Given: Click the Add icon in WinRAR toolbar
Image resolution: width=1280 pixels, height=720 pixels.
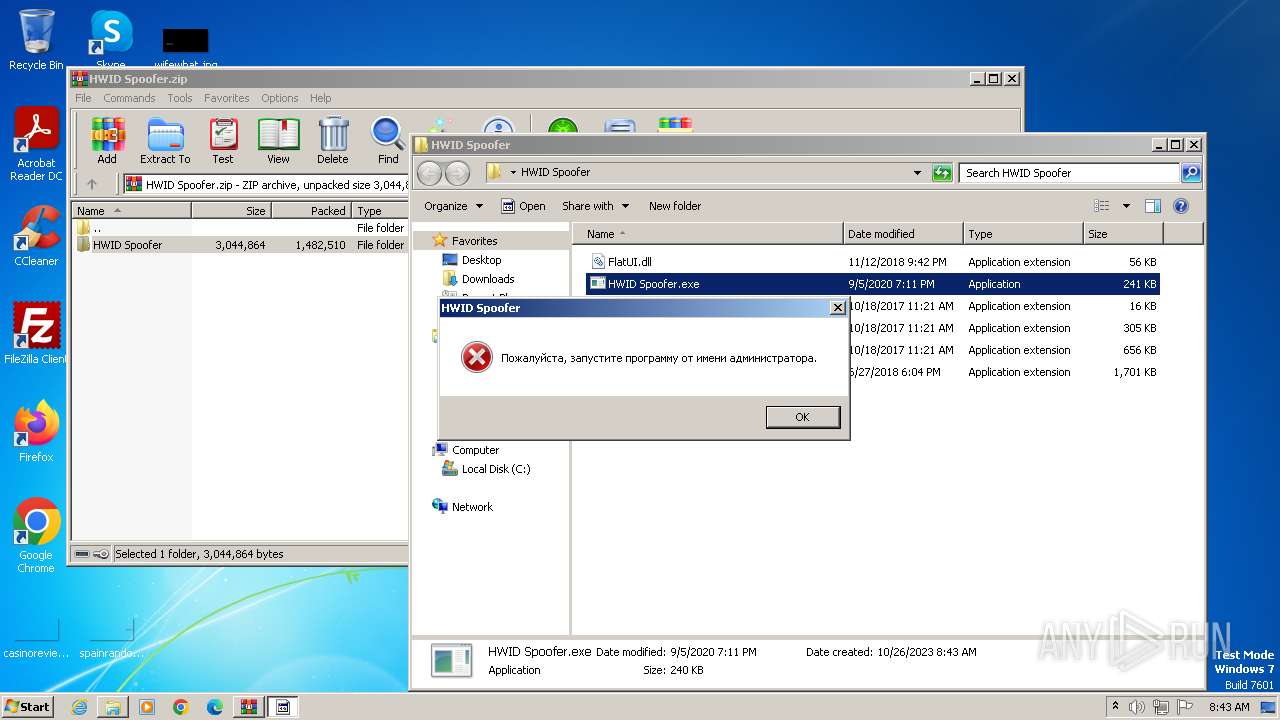Looking at the screenshot, I should tap(107, 141).
